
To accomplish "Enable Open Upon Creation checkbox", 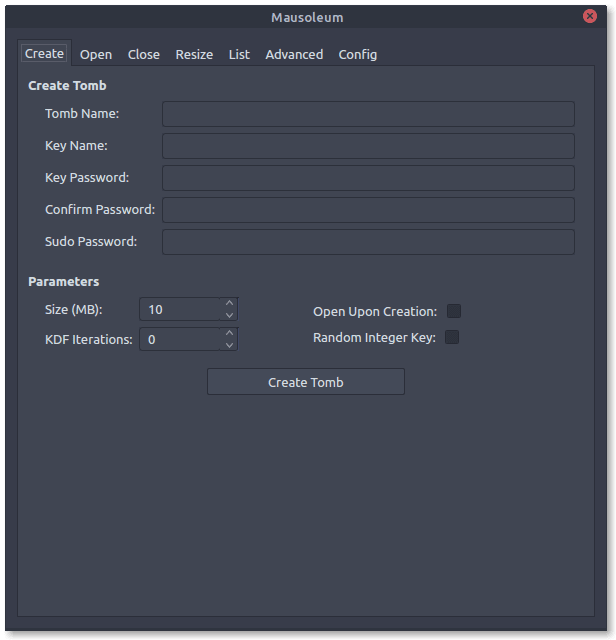I will point(454,311).
